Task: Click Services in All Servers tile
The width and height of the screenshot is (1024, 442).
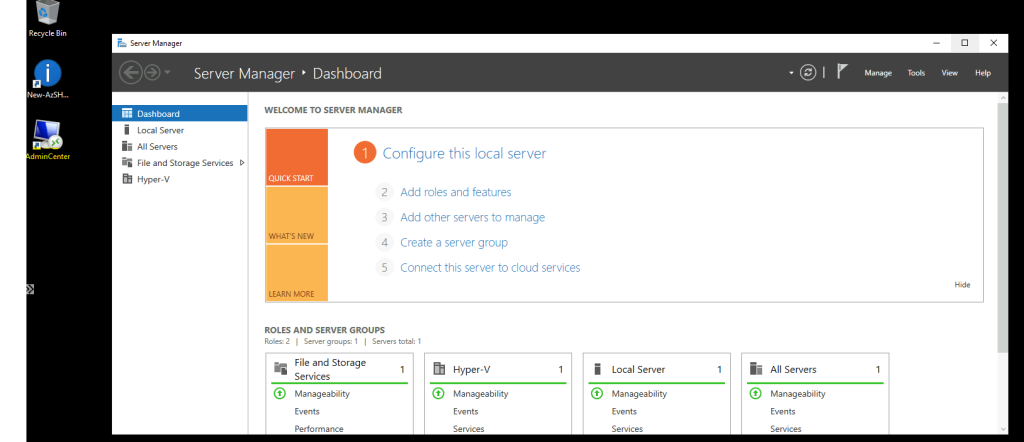Action: [x=786, y=429]
